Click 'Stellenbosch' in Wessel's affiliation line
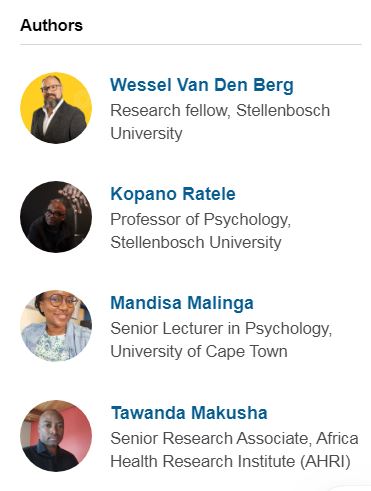The width and height of the screenshot is (371, 491). (283, 110)
